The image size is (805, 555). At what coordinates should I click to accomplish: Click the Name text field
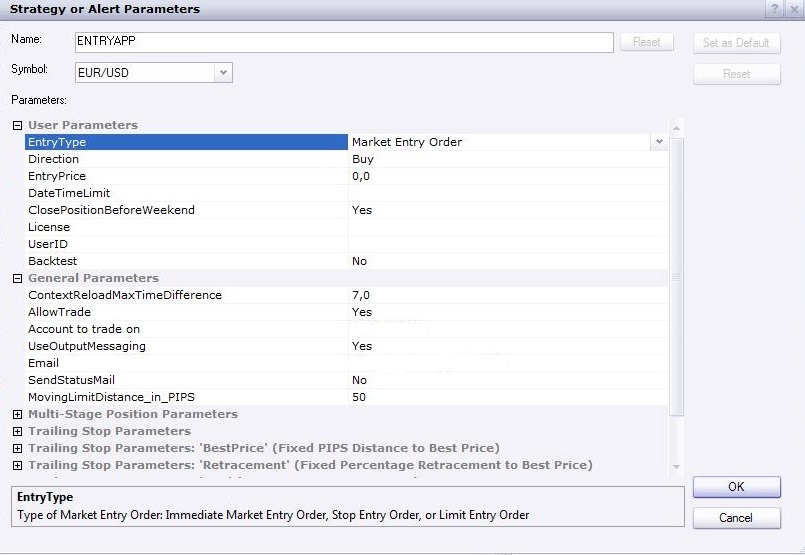click(x=343, y=42)
